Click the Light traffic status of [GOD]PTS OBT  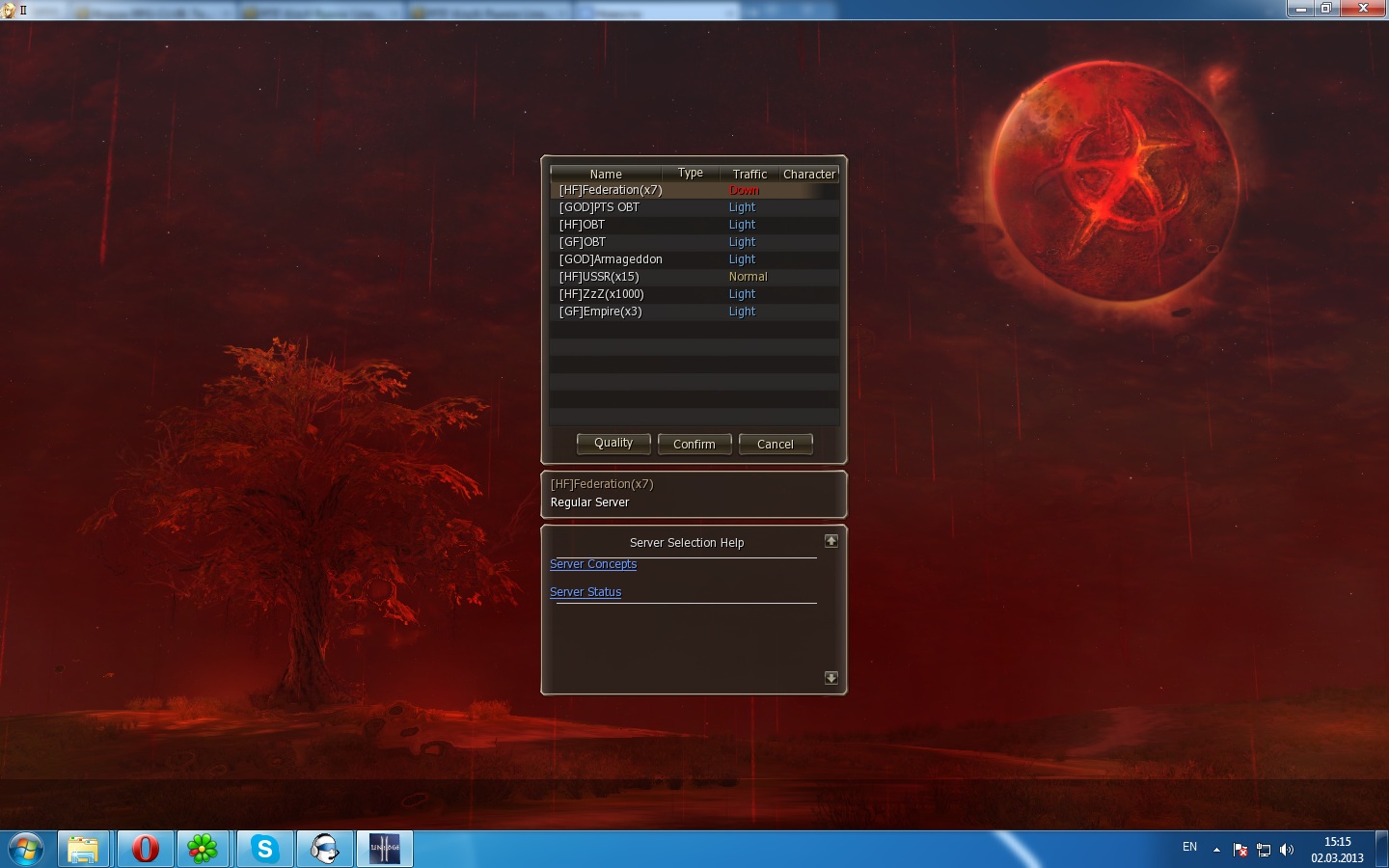point(742,207)
